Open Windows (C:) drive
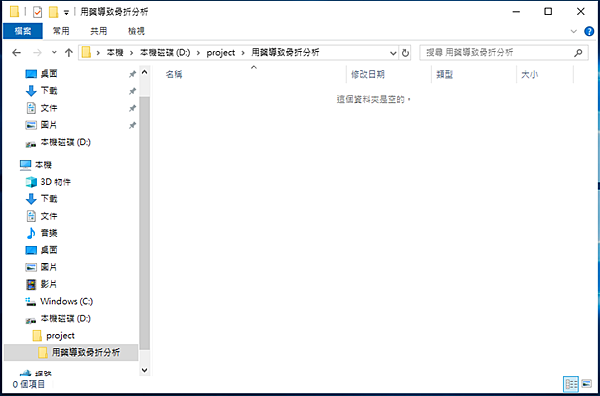This screenshot has height=396, width=600. coord(67,301)
